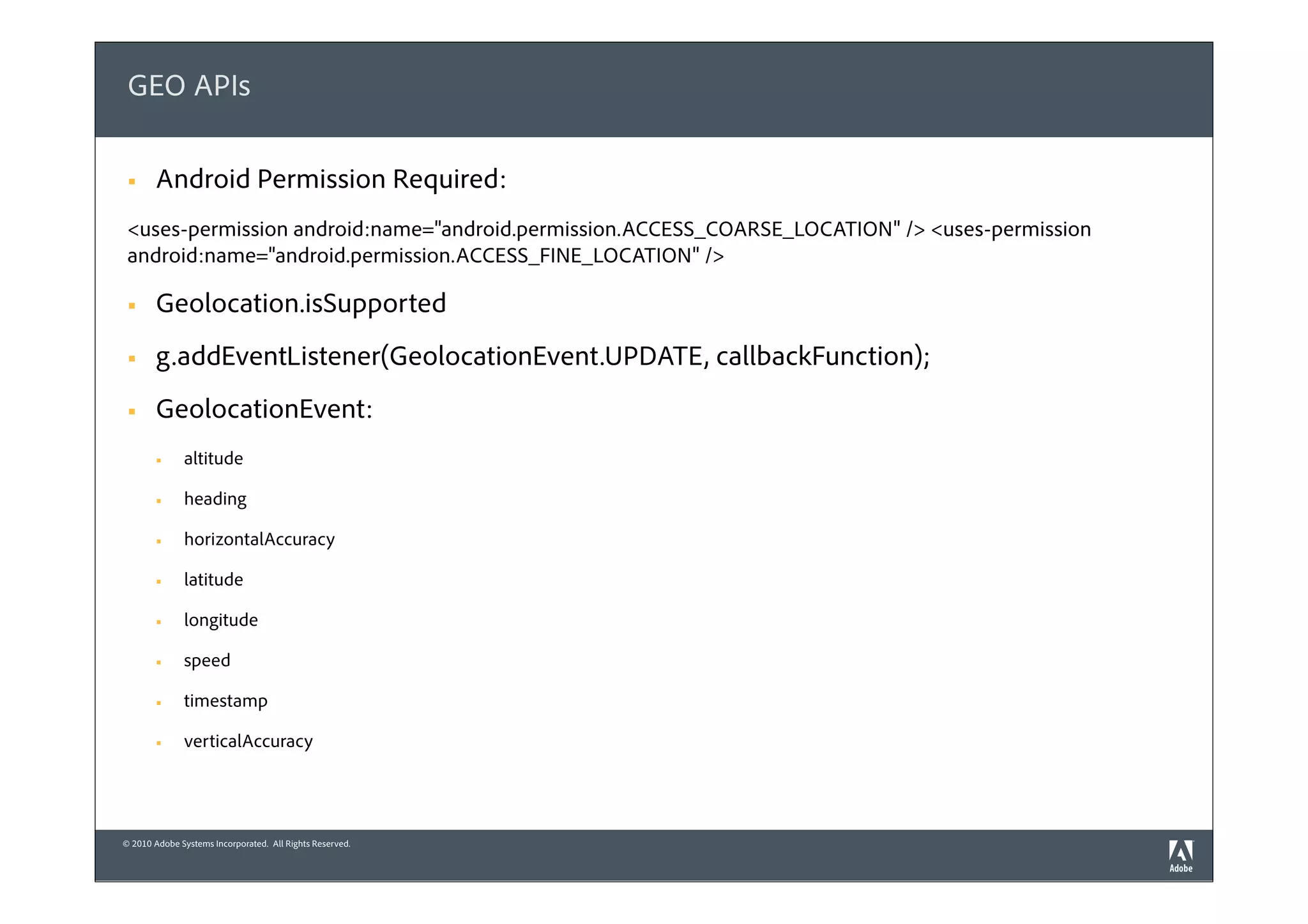The width and height of the screenshot is (1308, 924).
Task: Click the altitude property item
Action: (213, 458)
